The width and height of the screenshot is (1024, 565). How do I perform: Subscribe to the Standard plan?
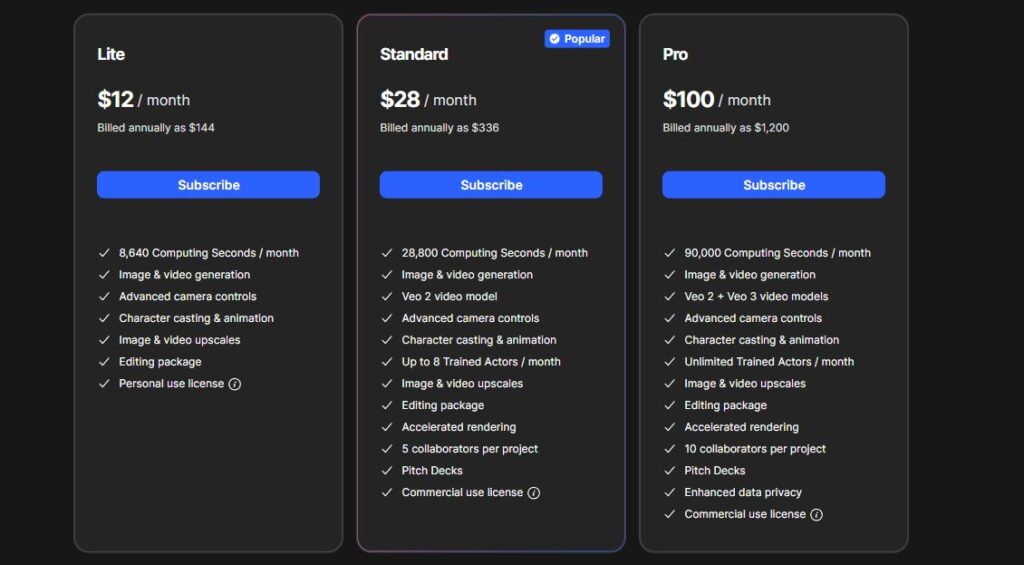[x=491, y=185]
